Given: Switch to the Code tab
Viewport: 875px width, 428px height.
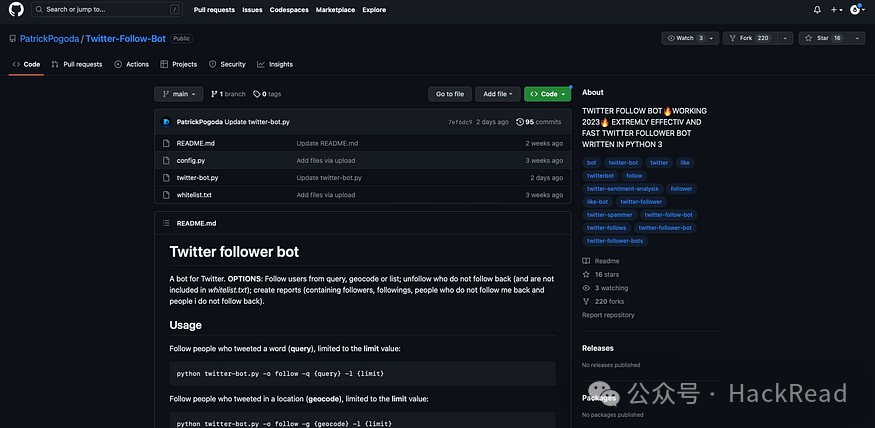Looking at the screenshot, I should [x=26, y=64].
